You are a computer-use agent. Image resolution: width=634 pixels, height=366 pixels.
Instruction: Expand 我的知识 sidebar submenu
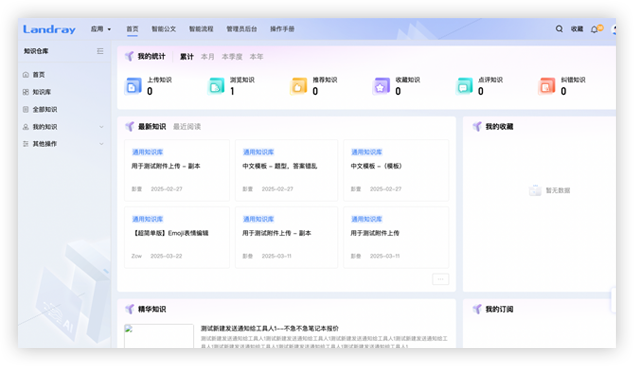101,127
